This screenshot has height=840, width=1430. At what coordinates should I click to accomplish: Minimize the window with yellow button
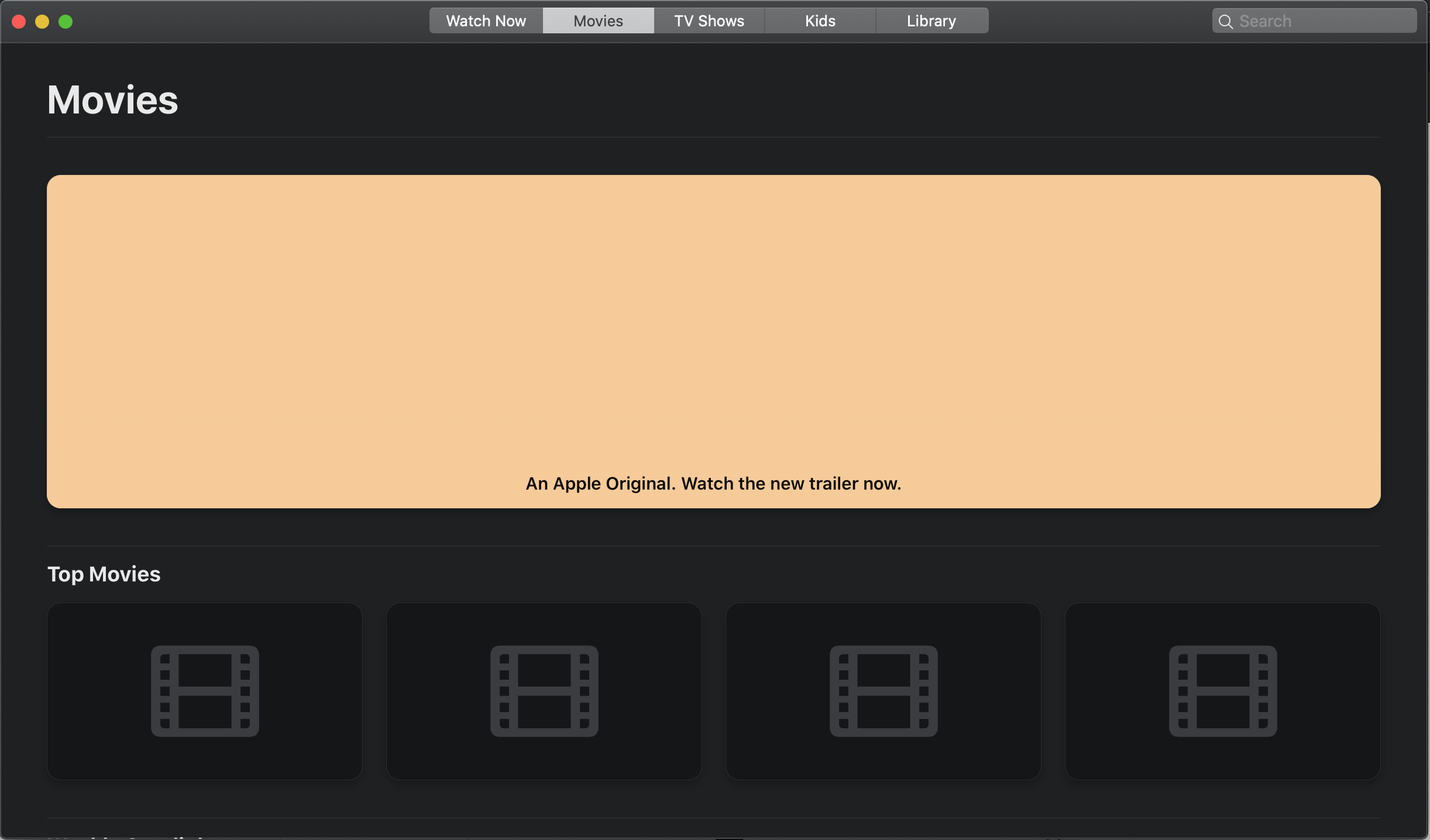click(x=42, y=22)
